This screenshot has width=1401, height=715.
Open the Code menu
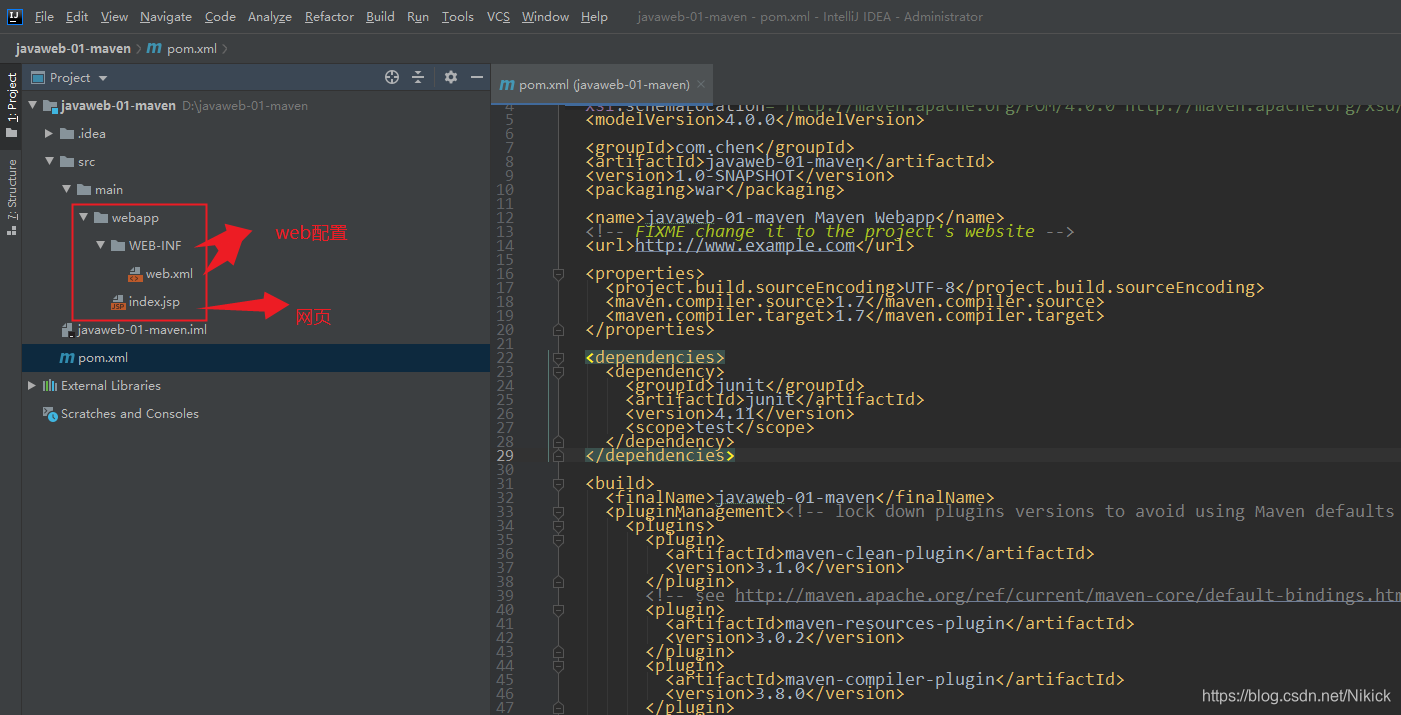[x=220, y=16]
